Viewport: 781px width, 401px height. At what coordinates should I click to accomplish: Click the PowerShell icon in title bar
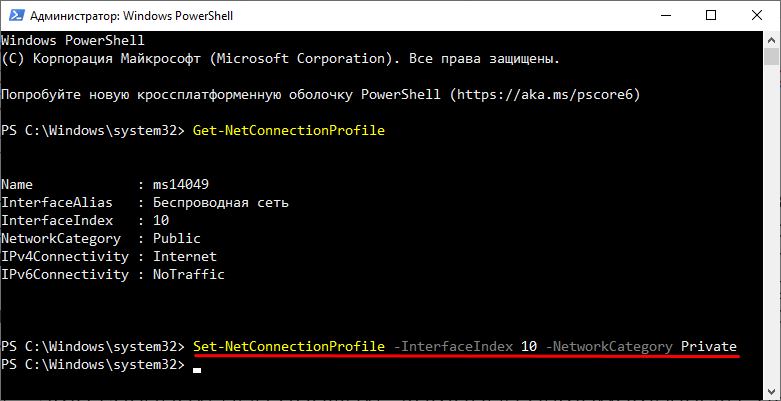pyautogui.click(x=15, y=15)
